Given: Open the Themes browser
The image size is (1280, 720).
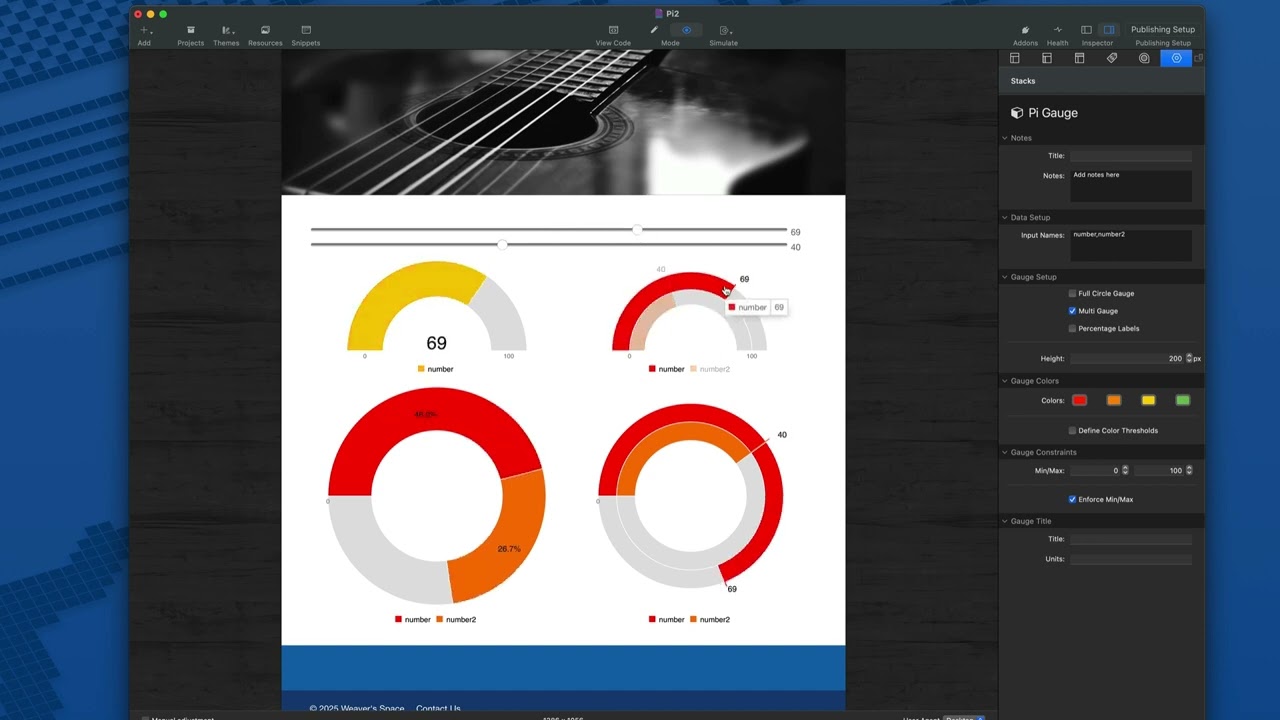Looking at the screenshot, I should coord(226,35).
